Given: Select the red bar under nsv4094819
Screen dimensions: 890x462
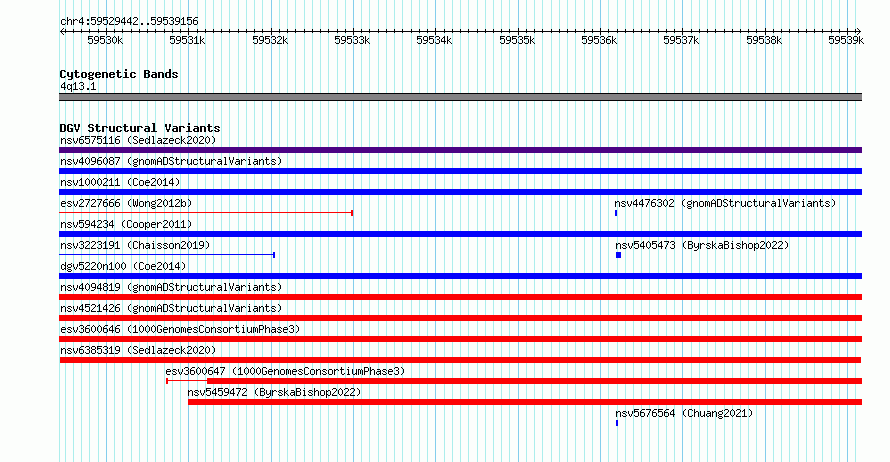Looking at the screenshot, I should [x=460, y=297].
